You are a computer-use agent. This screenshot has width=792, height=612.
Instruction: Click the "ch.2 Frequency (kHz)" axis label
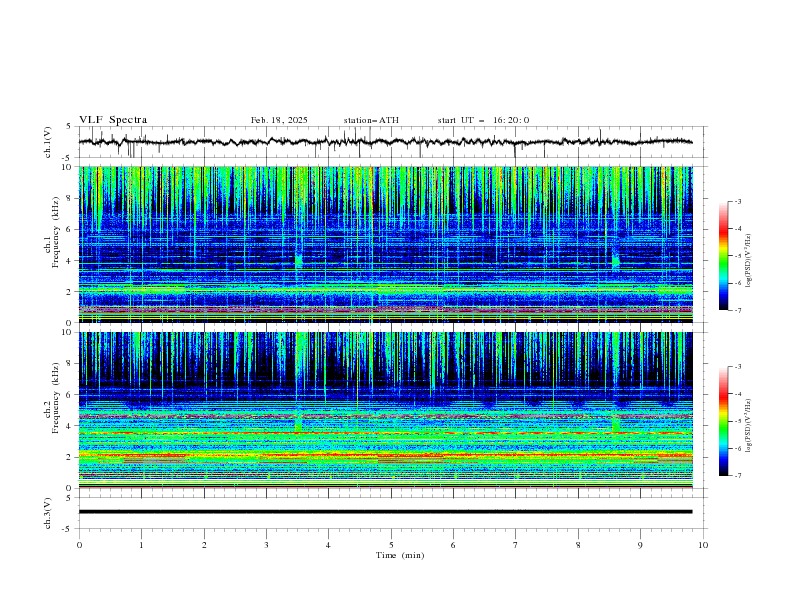(x=52, y=398)
